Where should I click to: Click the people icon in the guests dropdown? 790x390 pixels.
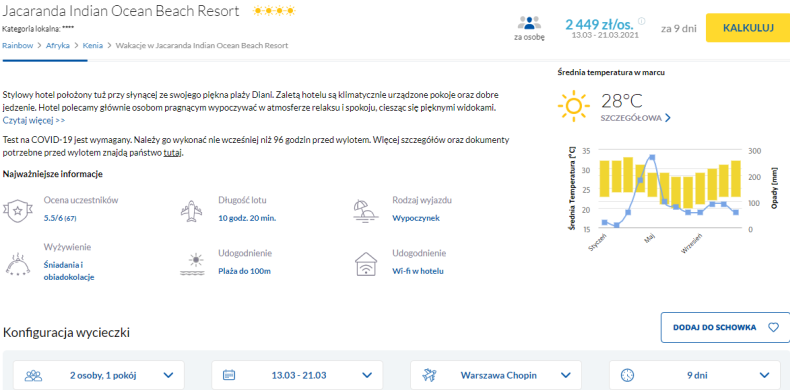point(33,375)
